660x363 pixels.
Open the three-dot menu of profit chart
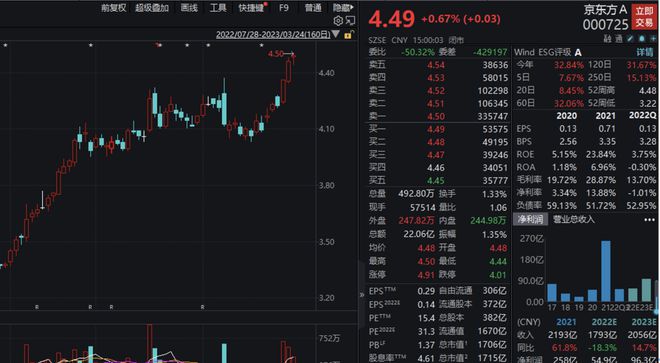click(x=649, y=220)
